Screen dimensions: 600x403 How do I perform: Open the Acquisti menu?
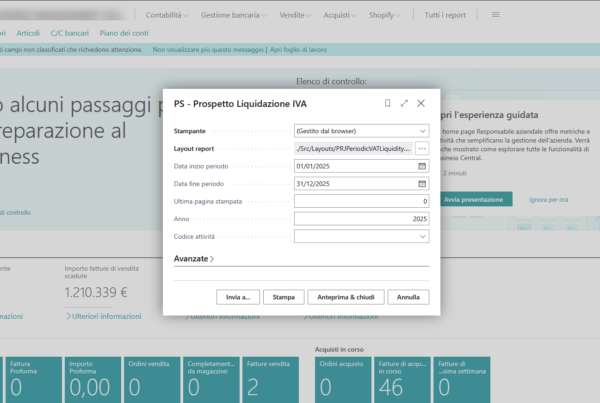pyautogui.click(x=340, y=15)
